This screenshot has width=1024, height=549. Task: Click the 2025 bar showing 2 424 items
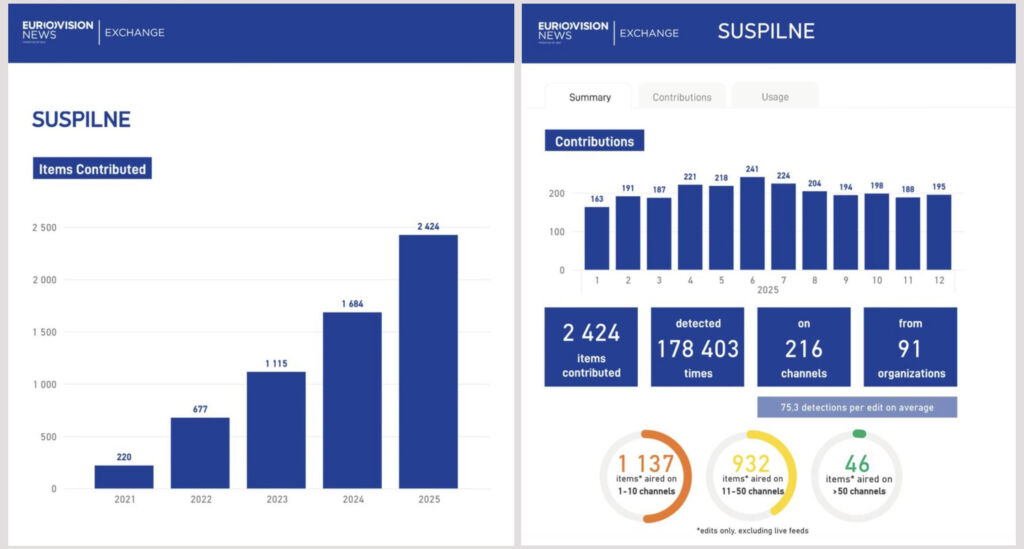click(428, 362)
